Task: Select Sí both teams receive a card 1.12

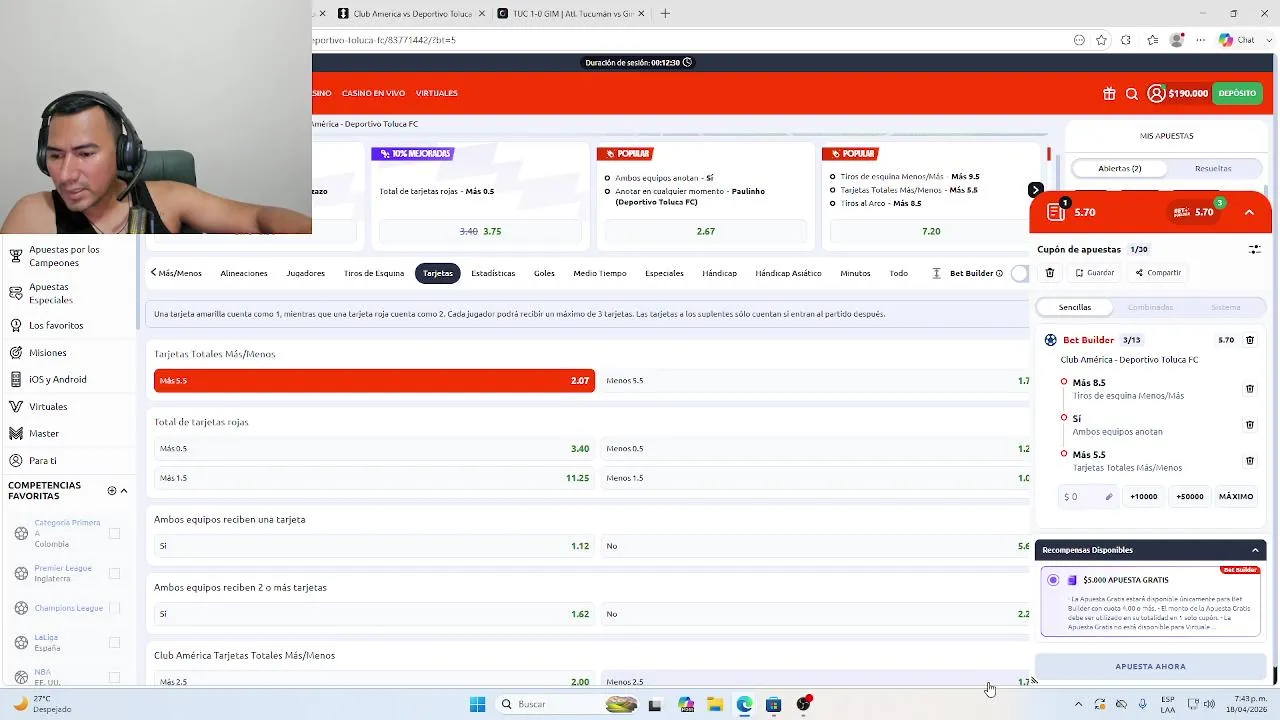Action: pyautogui.click(x=374, y=546)
